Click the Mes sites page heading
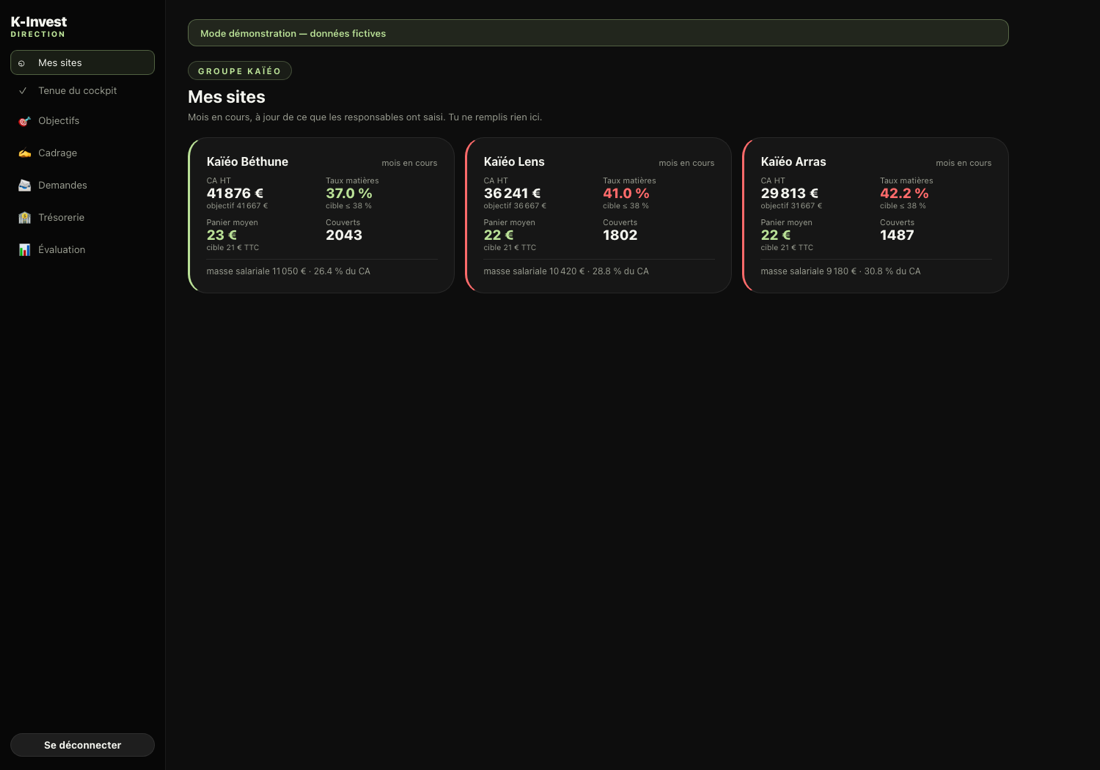 (x=227, y=97)
